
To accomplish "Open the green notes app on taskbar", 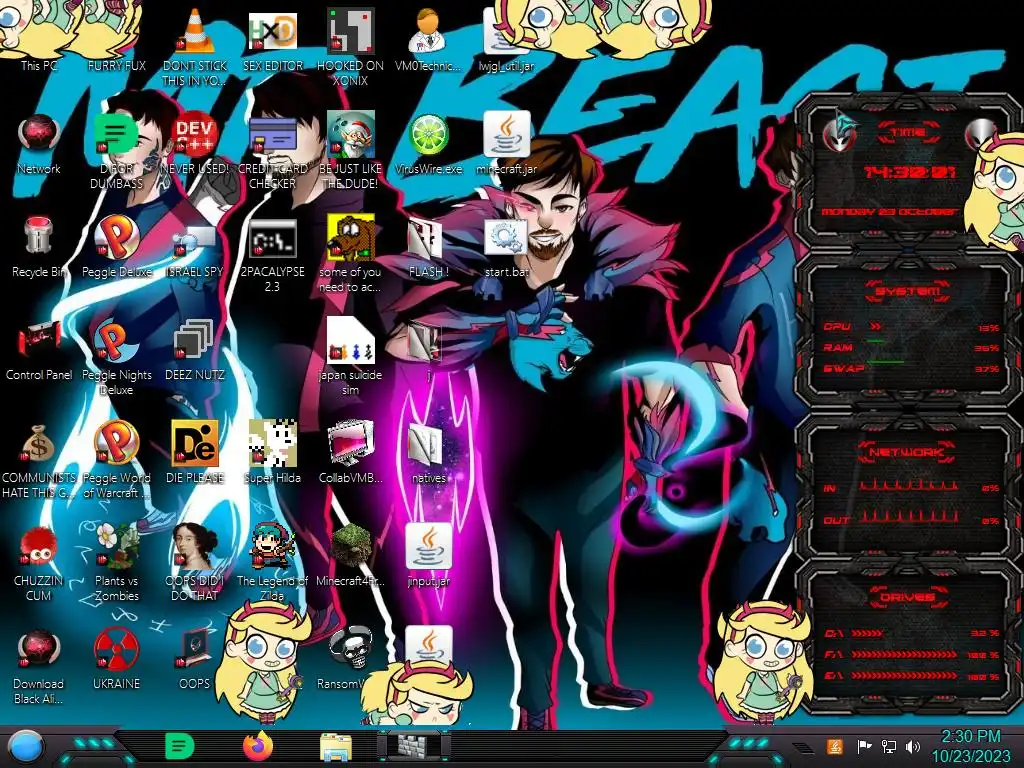I will pyautogui.click(x=180, y=746).
